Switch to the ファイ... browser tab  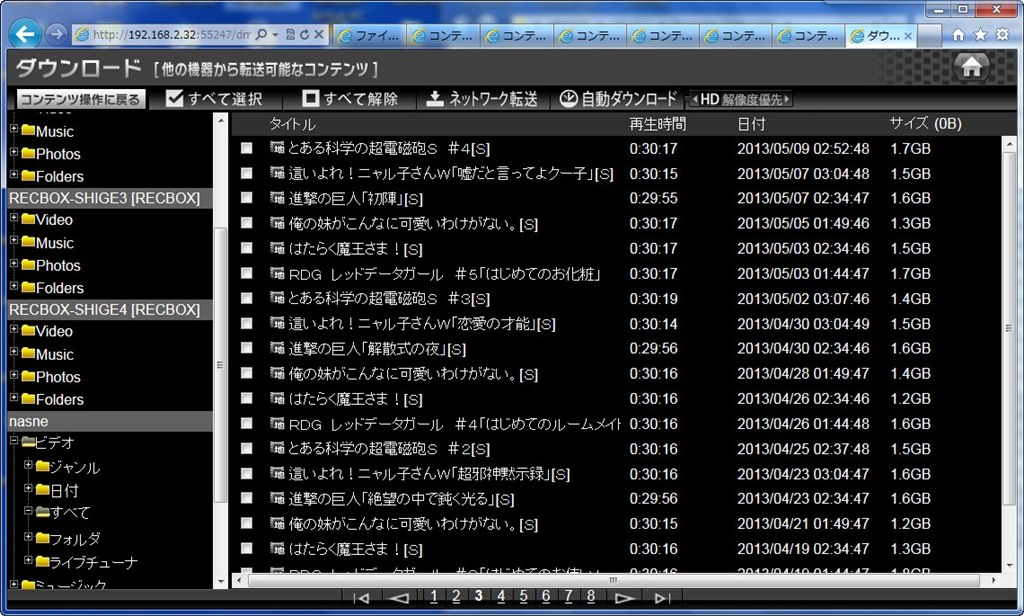[369, 36]
